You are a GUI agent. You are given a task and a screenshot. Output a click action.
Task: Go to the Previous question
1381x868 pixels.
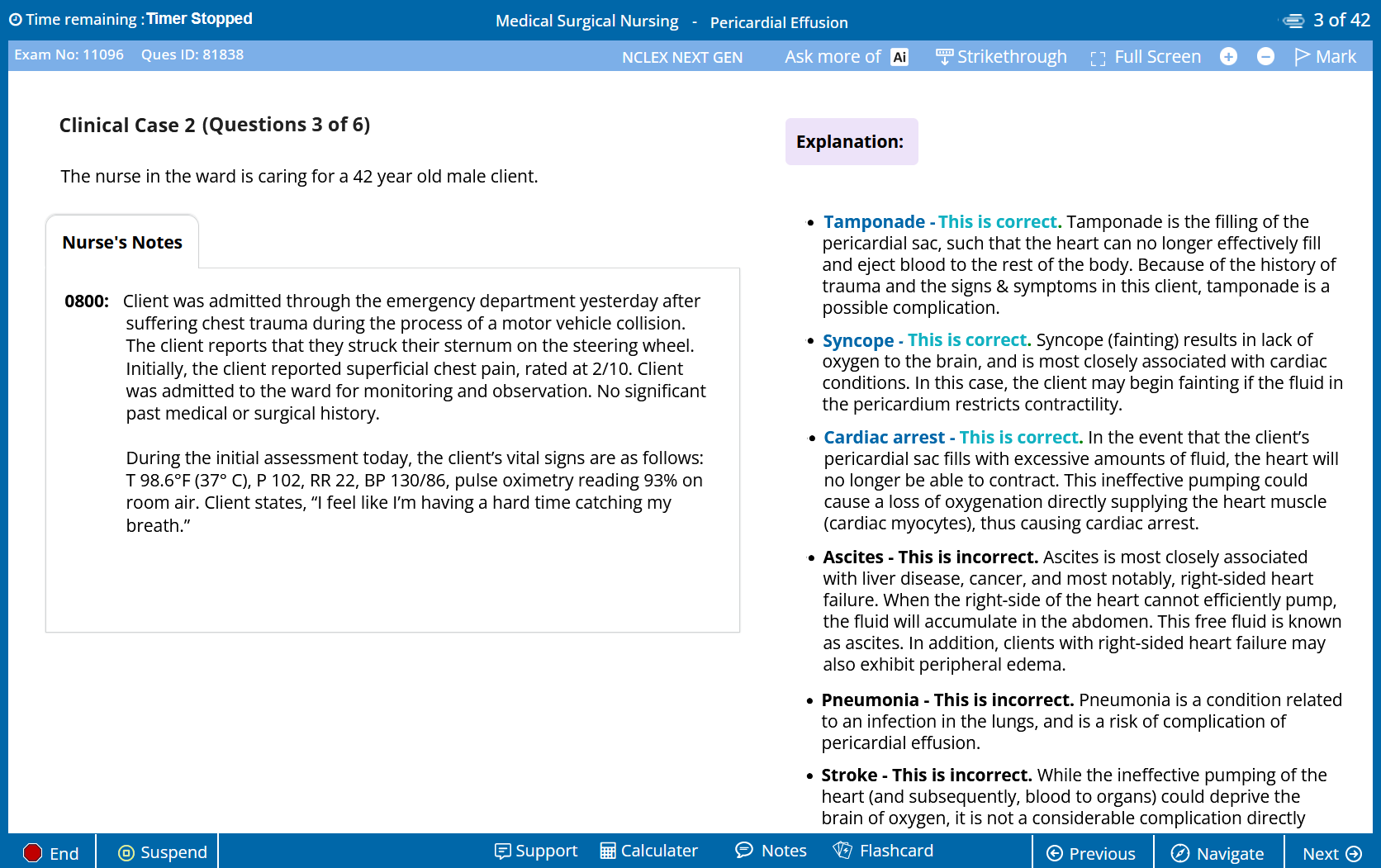click(1091, 853)
